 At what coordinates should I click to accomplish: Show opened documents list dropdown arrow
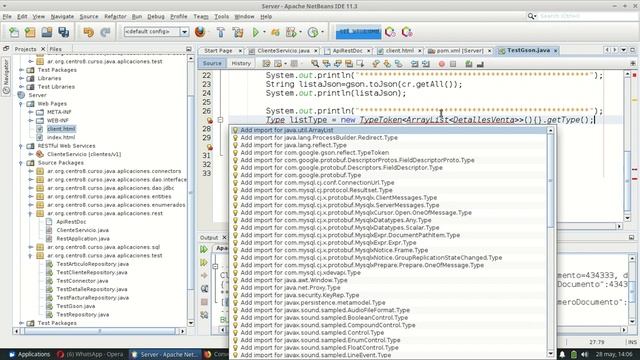tap(624, 50)
